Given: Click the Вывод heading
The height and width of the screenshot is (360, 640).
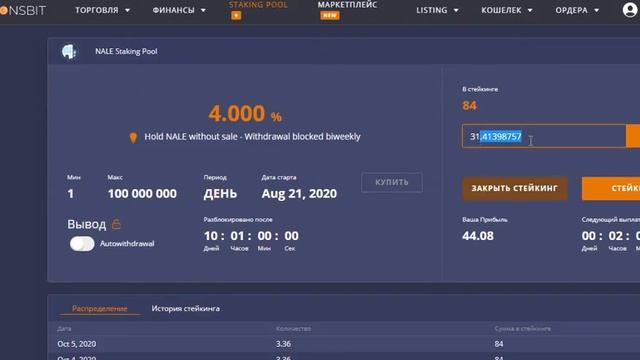Looking at the screenshot, I should (x=87, y=224).
